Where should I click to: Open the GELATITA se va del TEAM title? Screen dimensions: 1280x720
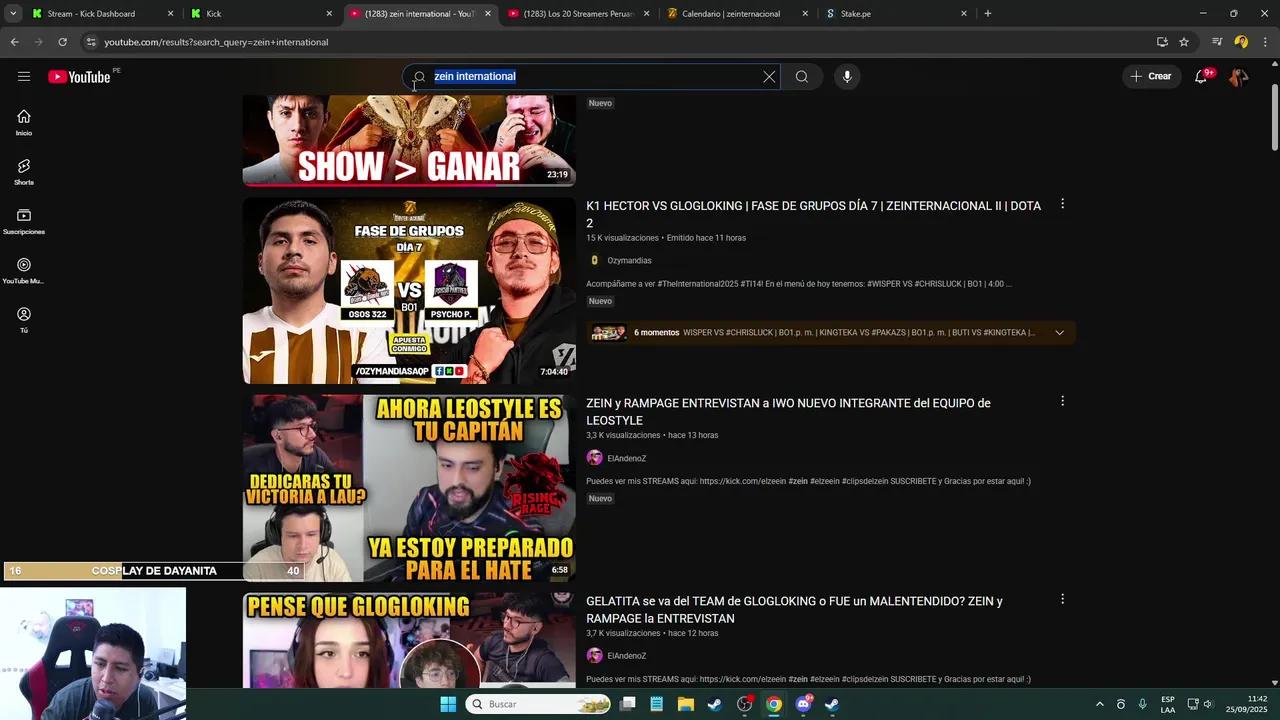(794, 610)
